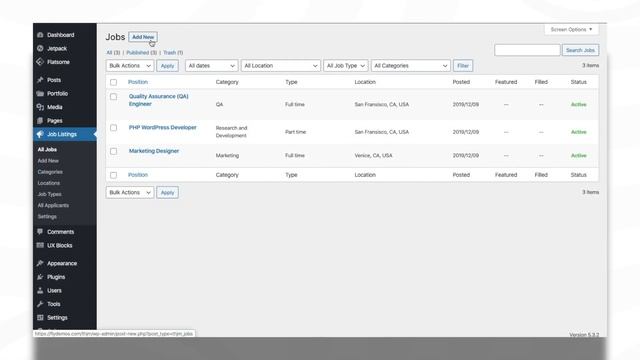The width and height of the screenshot is (640, 360).
Task: Click the Tools wrench icon
Action: click(x=40, y=304)
